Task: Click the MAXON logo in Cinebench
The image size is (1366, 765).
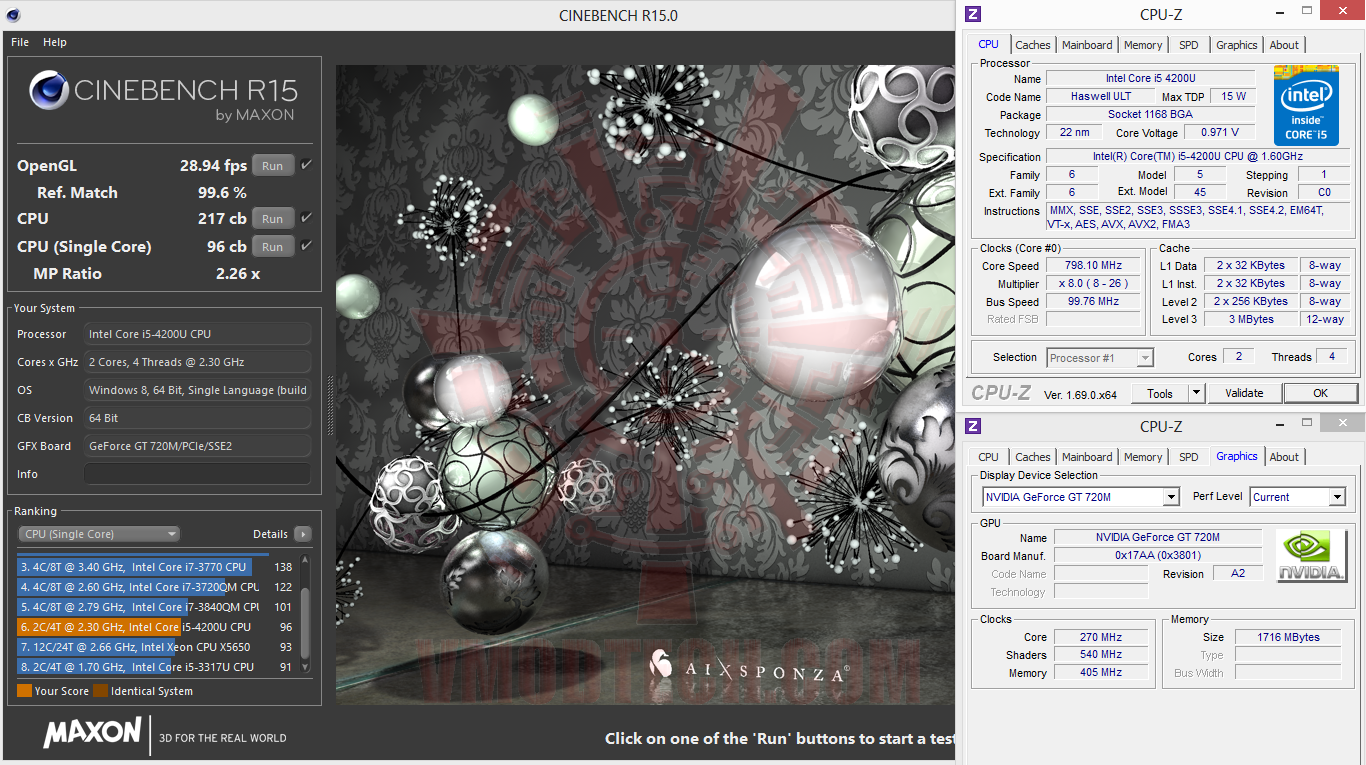Action: point(92,732)
